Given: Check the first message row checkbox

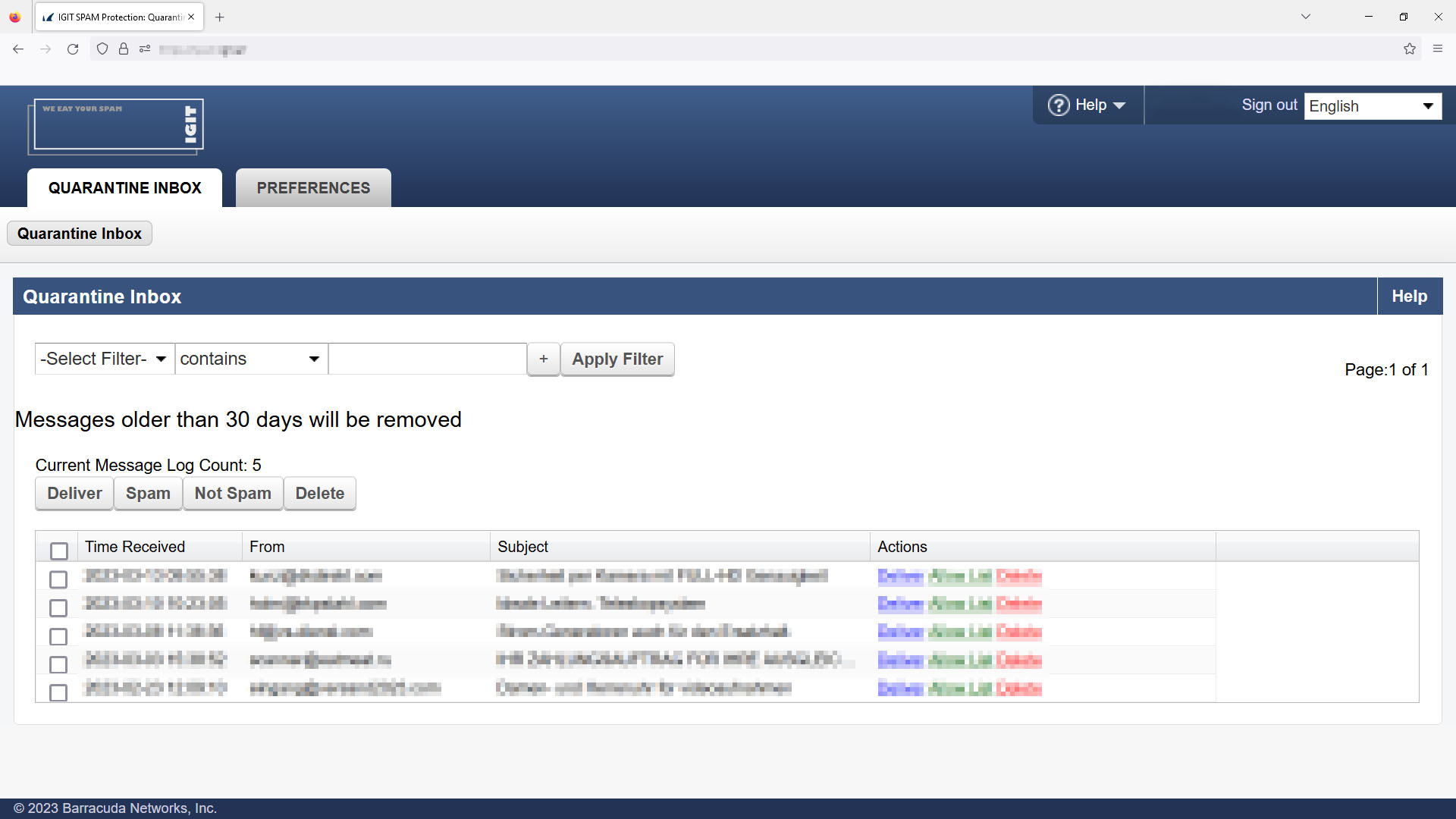Looking at the screenshot, I should pos(58,579).
